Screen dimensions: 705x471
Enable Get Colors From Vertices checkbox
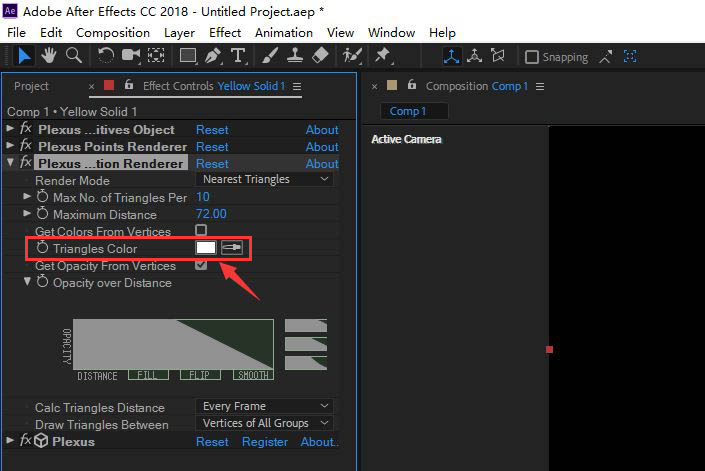[x=201, y=231]
